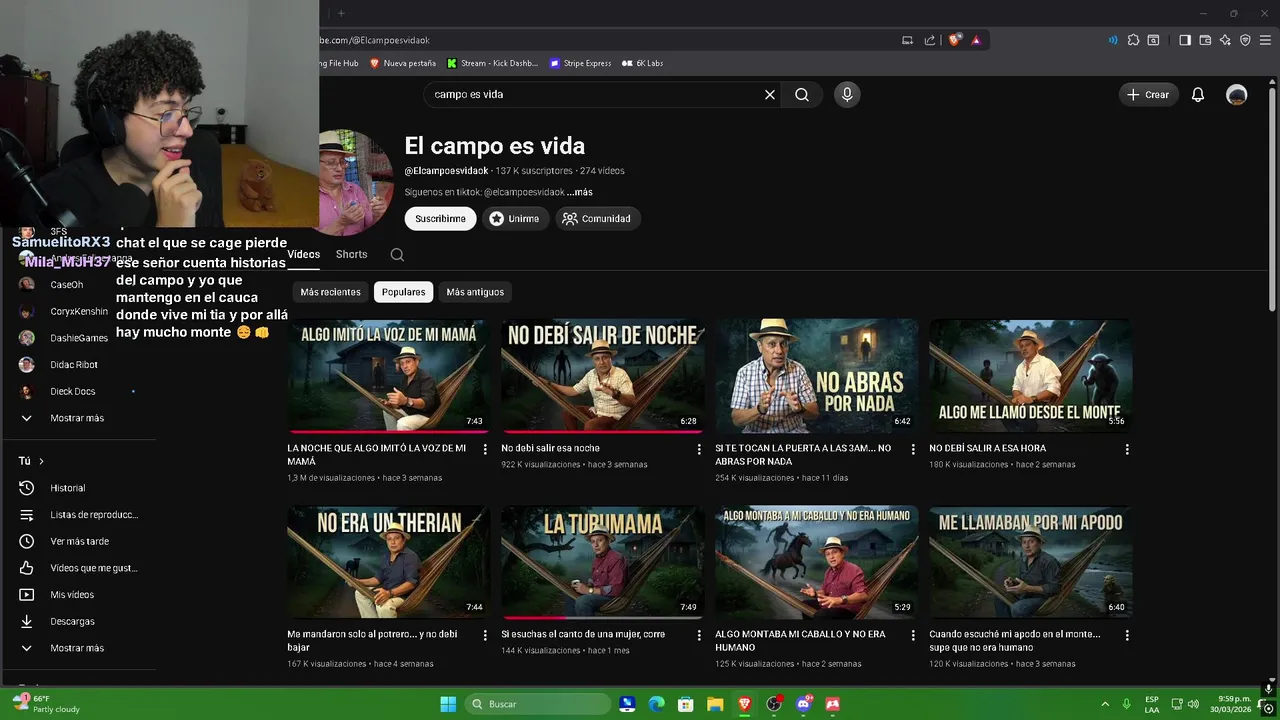The width and height of the screenshot is (1280, 720).
Task: Switch to the Vídeos tab
Action: pos(304,254)
